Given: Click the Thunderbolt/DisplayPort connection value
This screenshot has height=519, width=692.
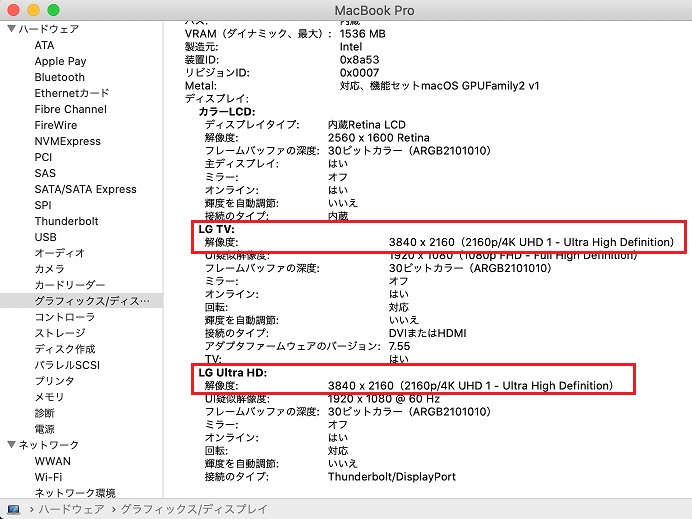Looking at the screenshot, I should coord(392,477).
